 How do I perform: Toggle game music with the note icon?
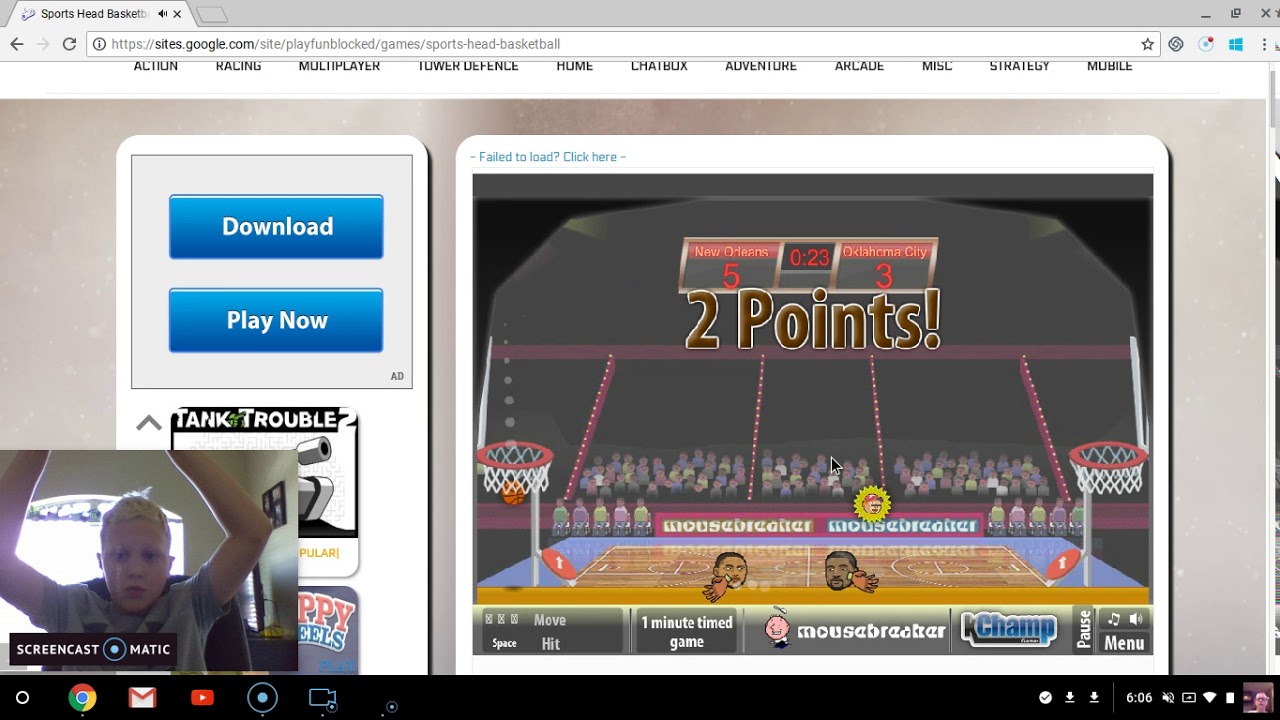(1113, 620)
